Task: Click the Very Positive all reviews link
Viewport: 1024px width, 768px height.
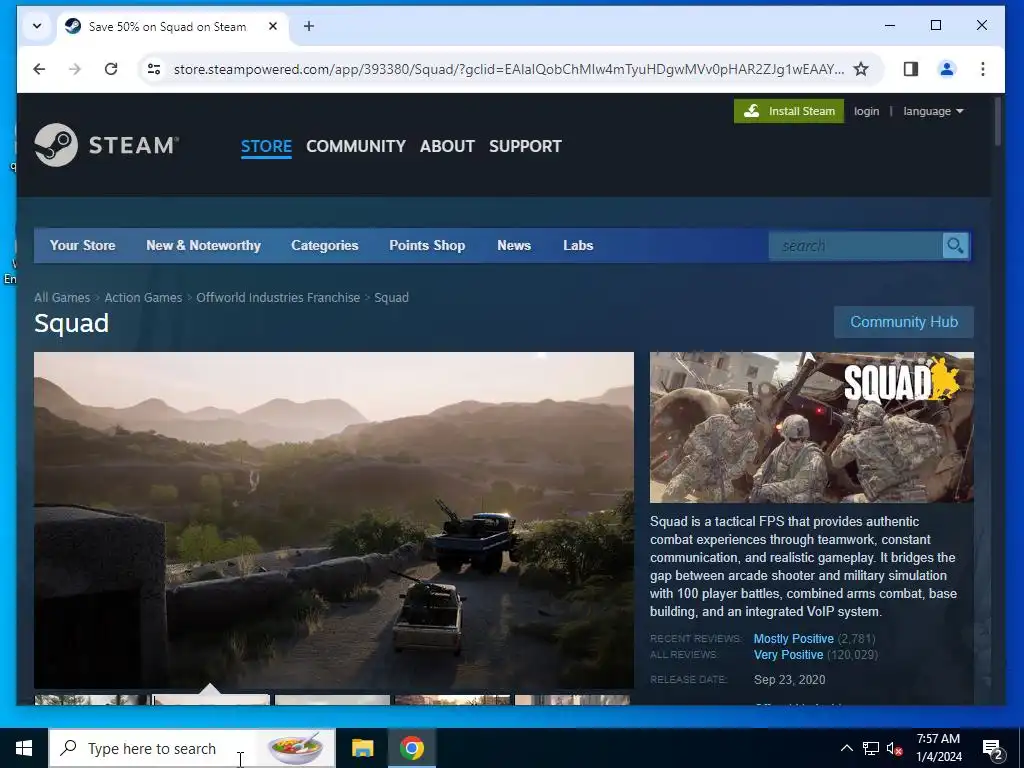Action: tap(788, 654)
